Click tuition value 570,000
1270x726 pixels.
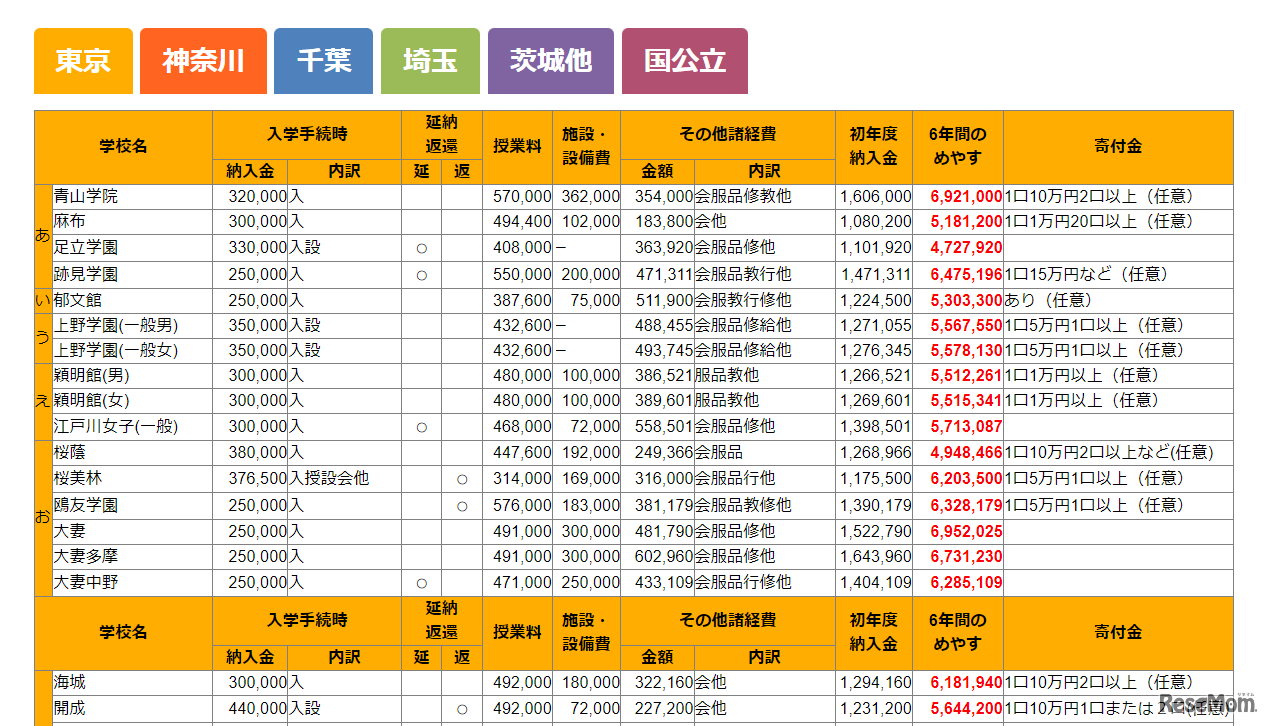click(522, 197)
